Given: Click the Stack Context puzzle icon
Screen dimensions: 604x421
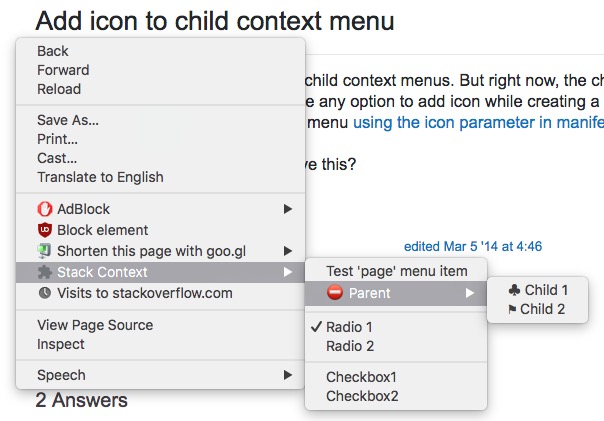Looking at the screenshot, I should click(44, 272).
